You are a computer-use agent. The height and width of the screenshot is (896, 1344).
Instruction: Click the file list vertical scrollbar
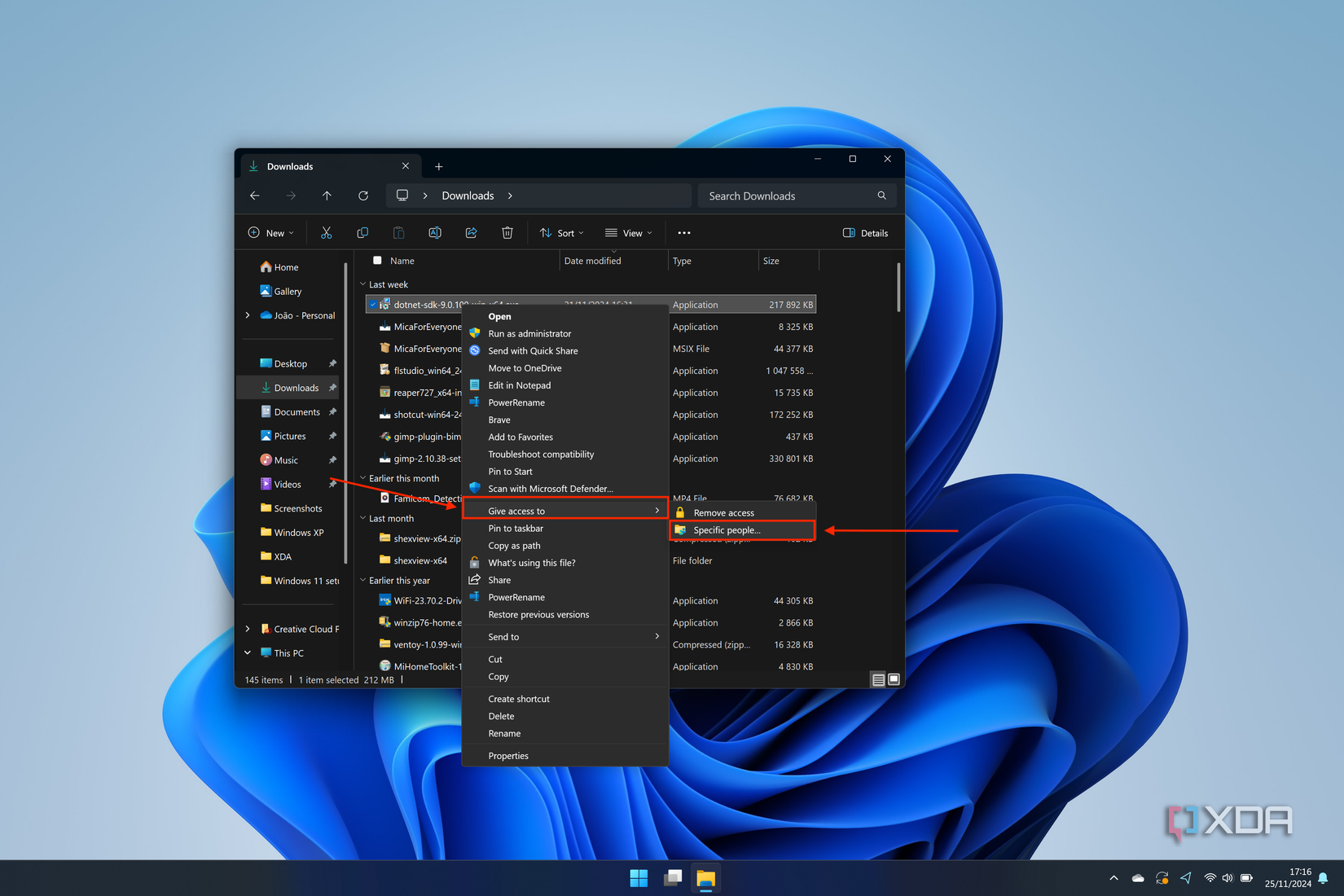point(898,287)
